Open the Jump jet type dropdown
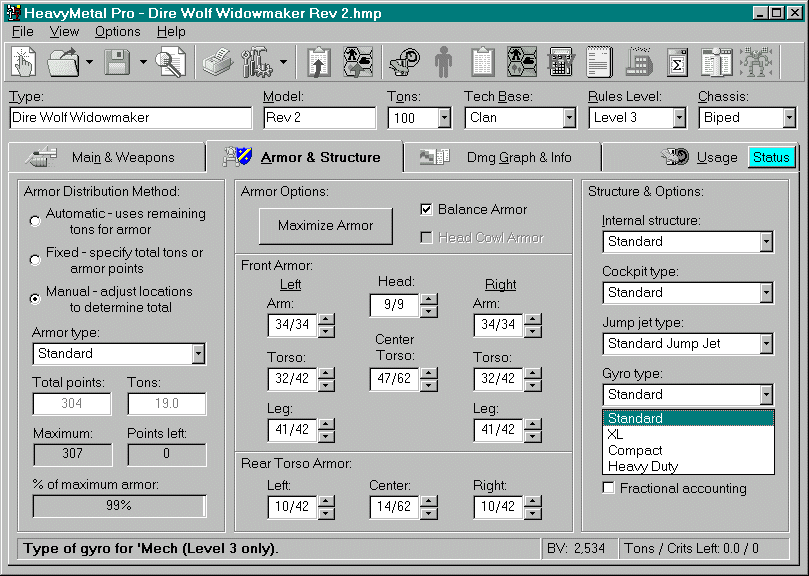This screenshot has height=576, width=809. 766,344
